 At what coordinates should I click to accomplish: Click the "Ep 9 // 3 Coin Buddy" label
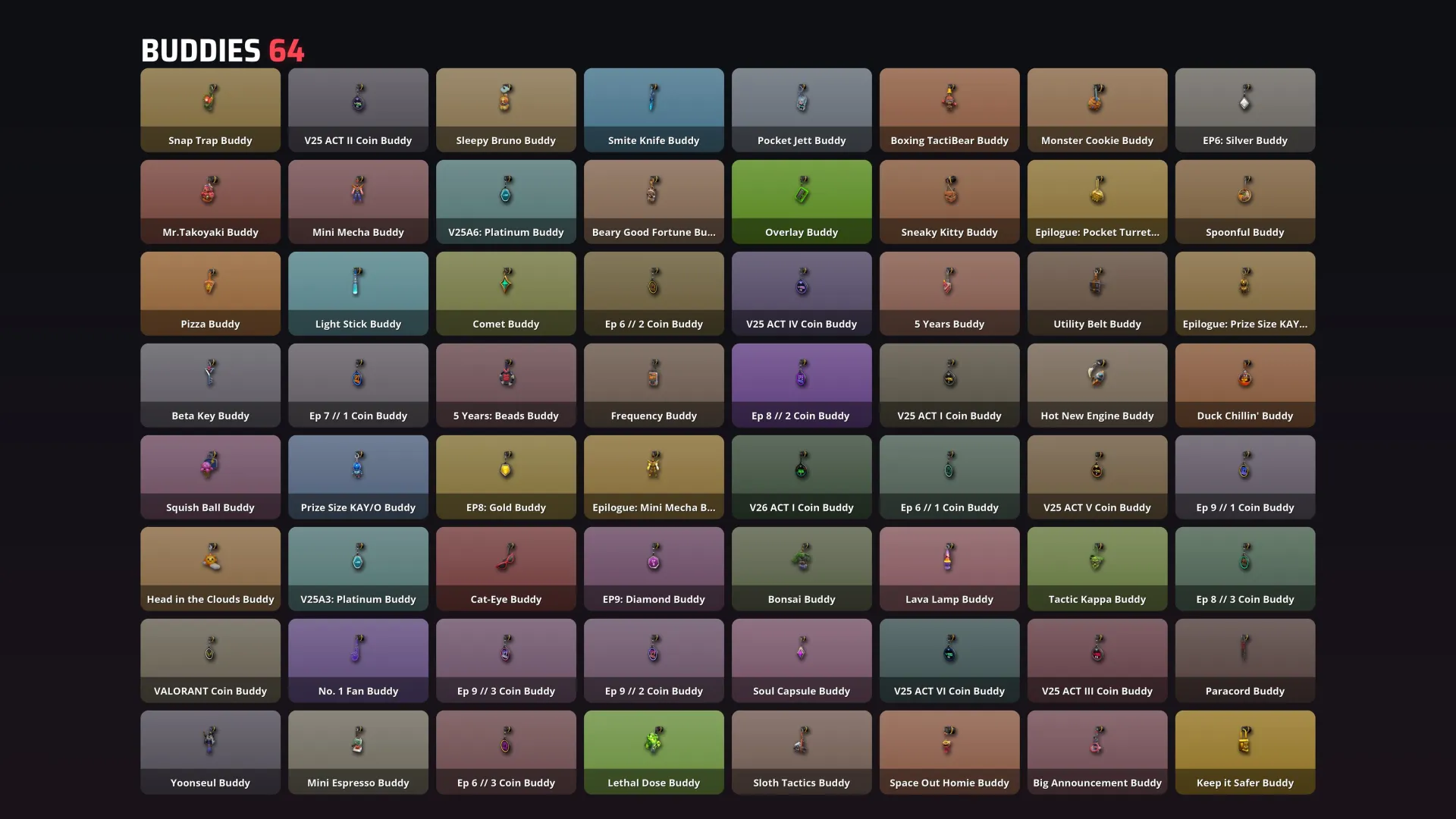[x=506, y=691]
